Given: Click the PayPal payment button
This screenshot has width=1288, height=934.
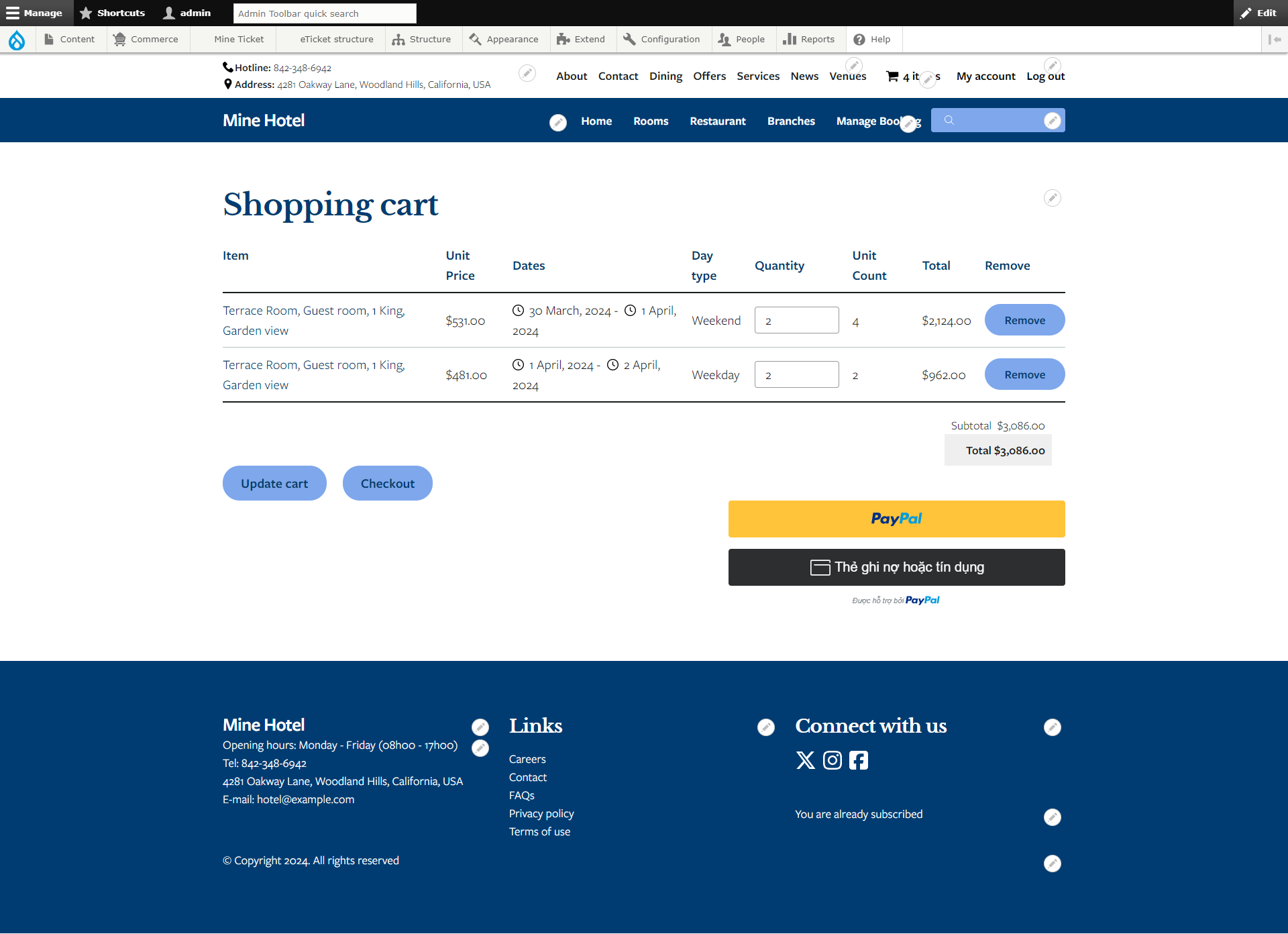Looking at the screenshot, I should pyautogui.click(x=896, y=518).
